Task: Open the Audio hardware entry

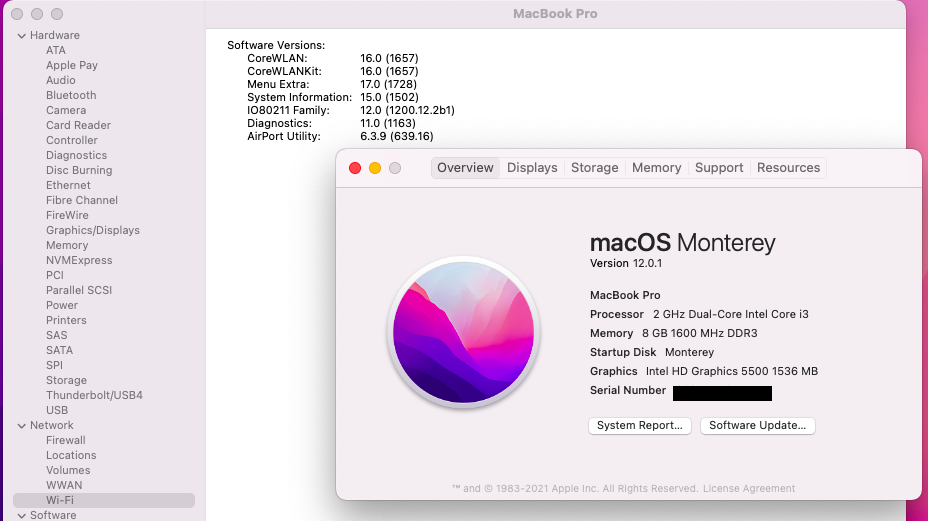Action: point(60,80)
